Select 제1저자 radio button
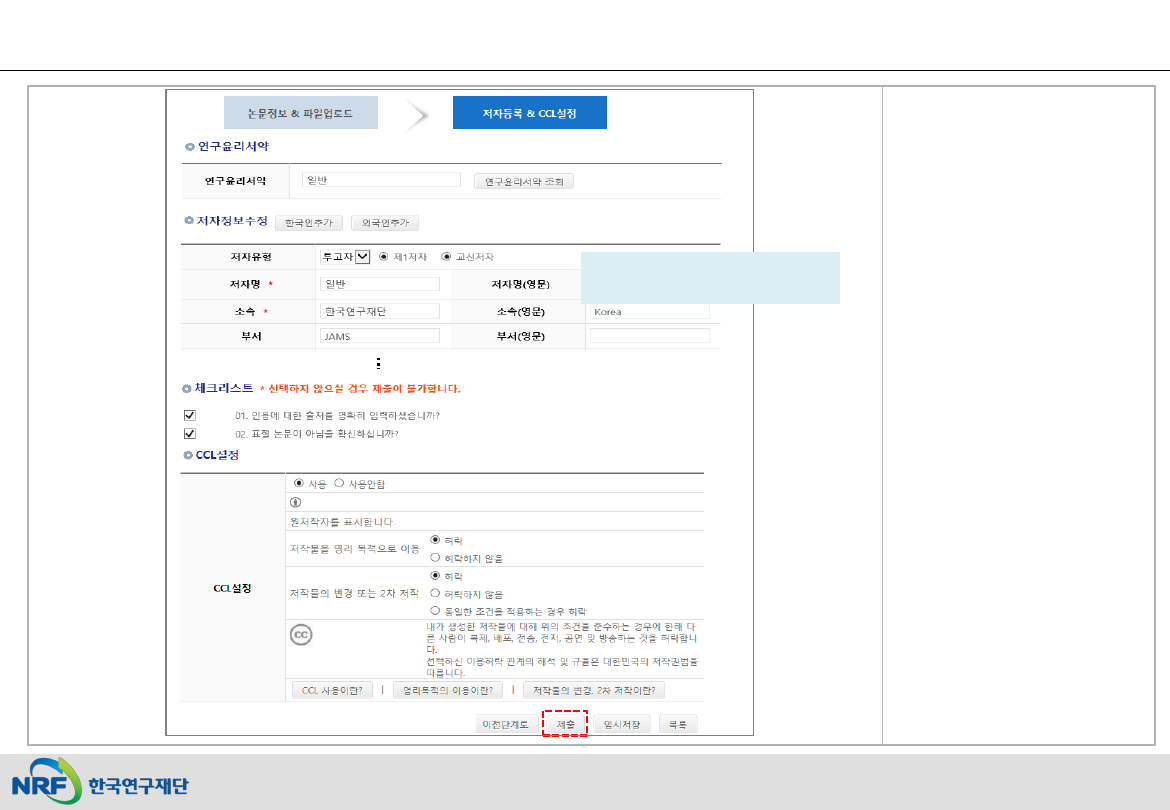Viewport: 1170px width, 810px height. pos(384,257)
